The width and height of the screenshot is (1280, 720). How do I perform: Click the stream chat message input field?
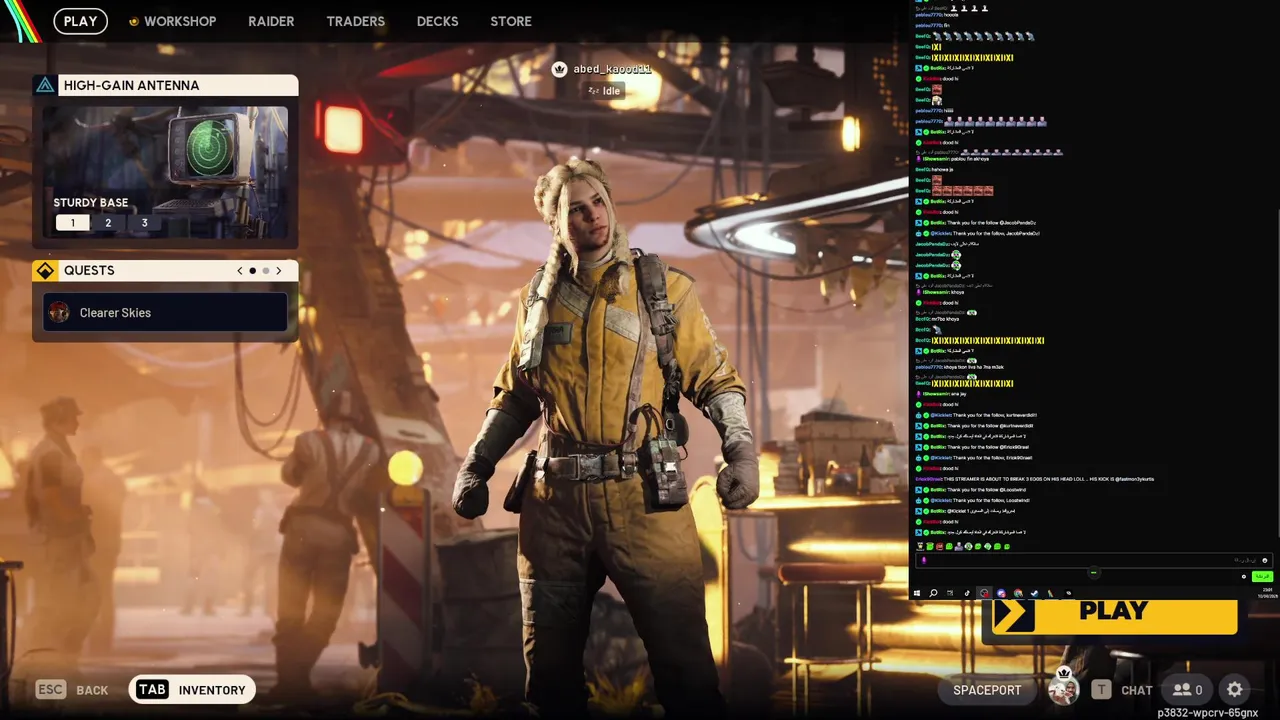(x=1094, y=561)
